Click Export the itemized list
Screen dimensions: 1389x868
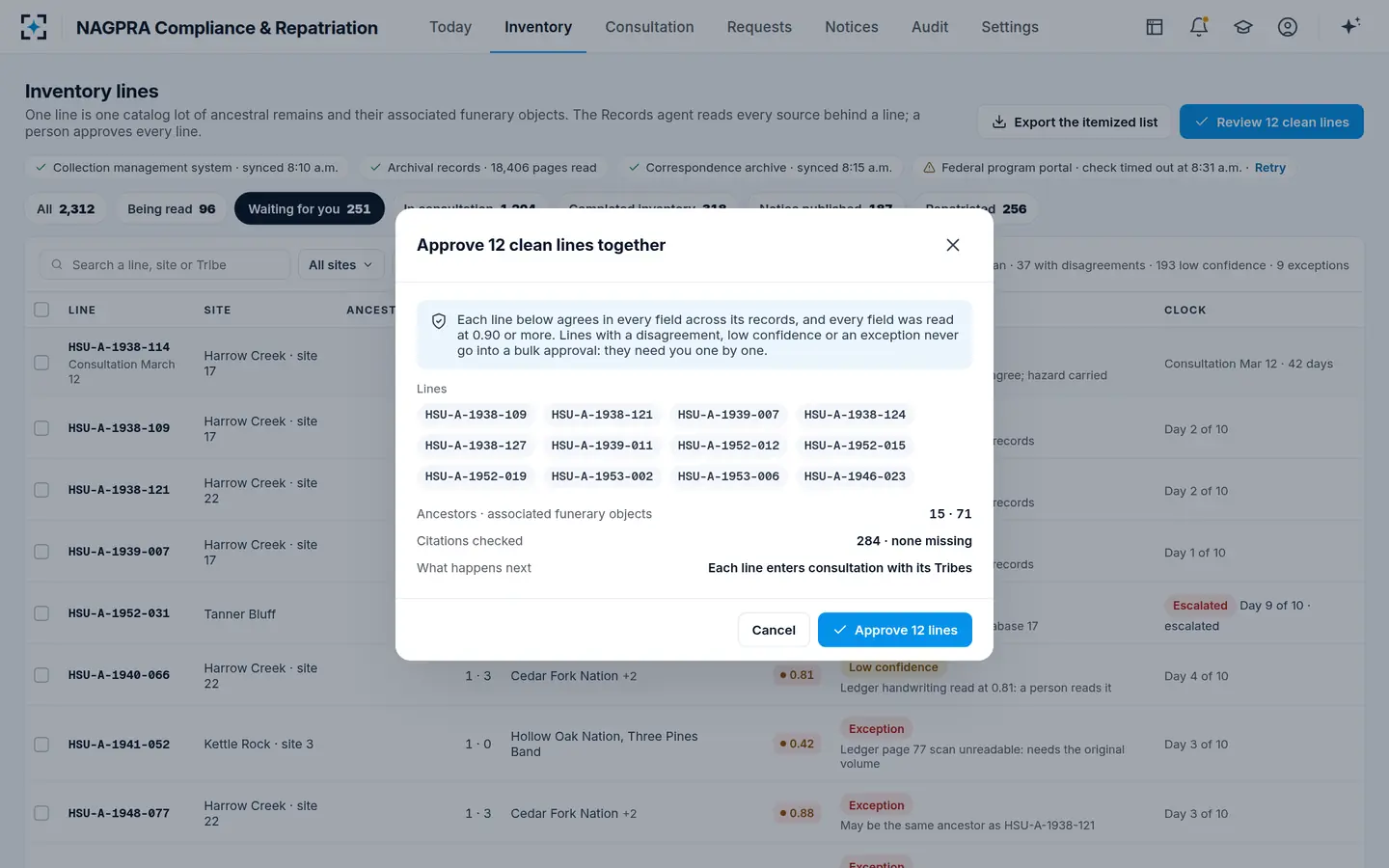pos(1075,122)
